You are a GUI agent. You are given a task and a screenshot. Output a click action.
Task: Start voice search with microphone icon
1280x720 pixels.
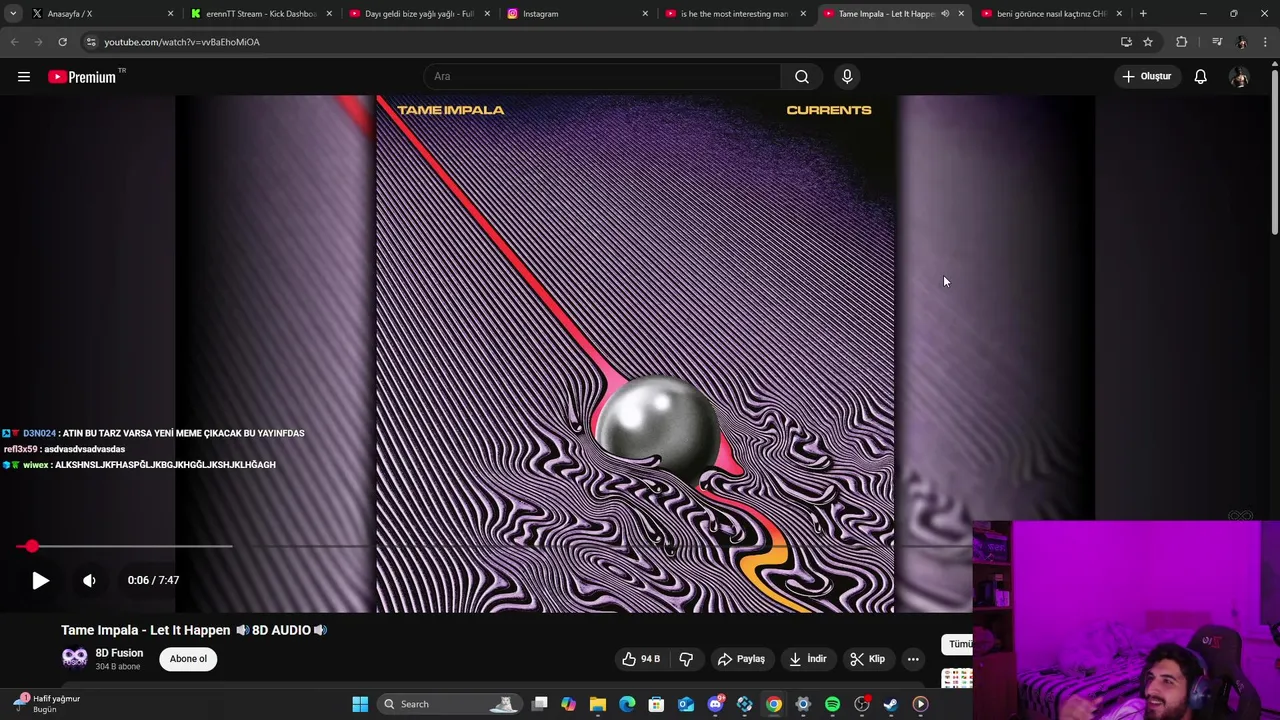847,76
